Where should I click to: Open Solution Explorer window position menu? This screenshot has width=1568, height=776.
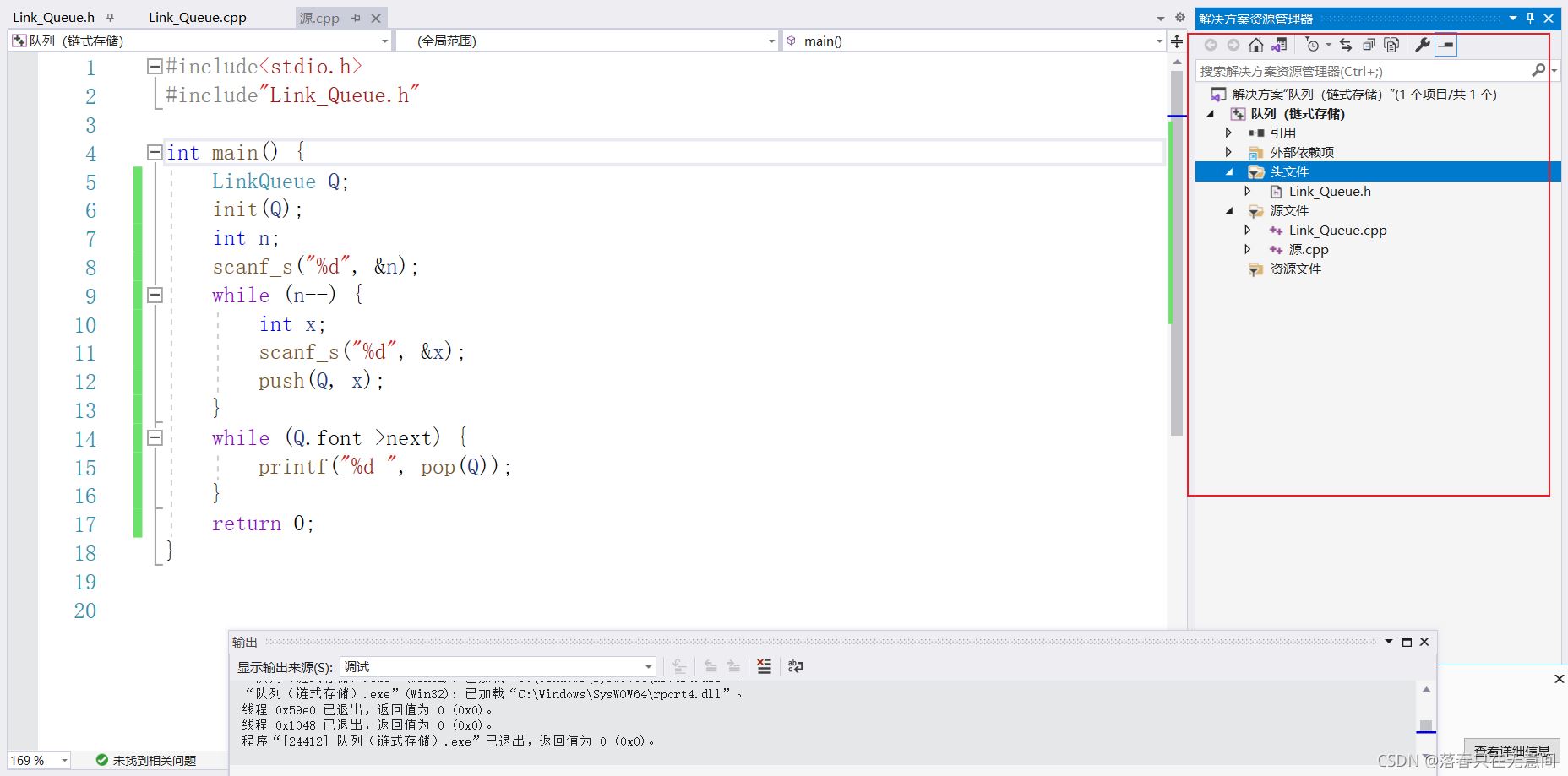(1513, 18)
